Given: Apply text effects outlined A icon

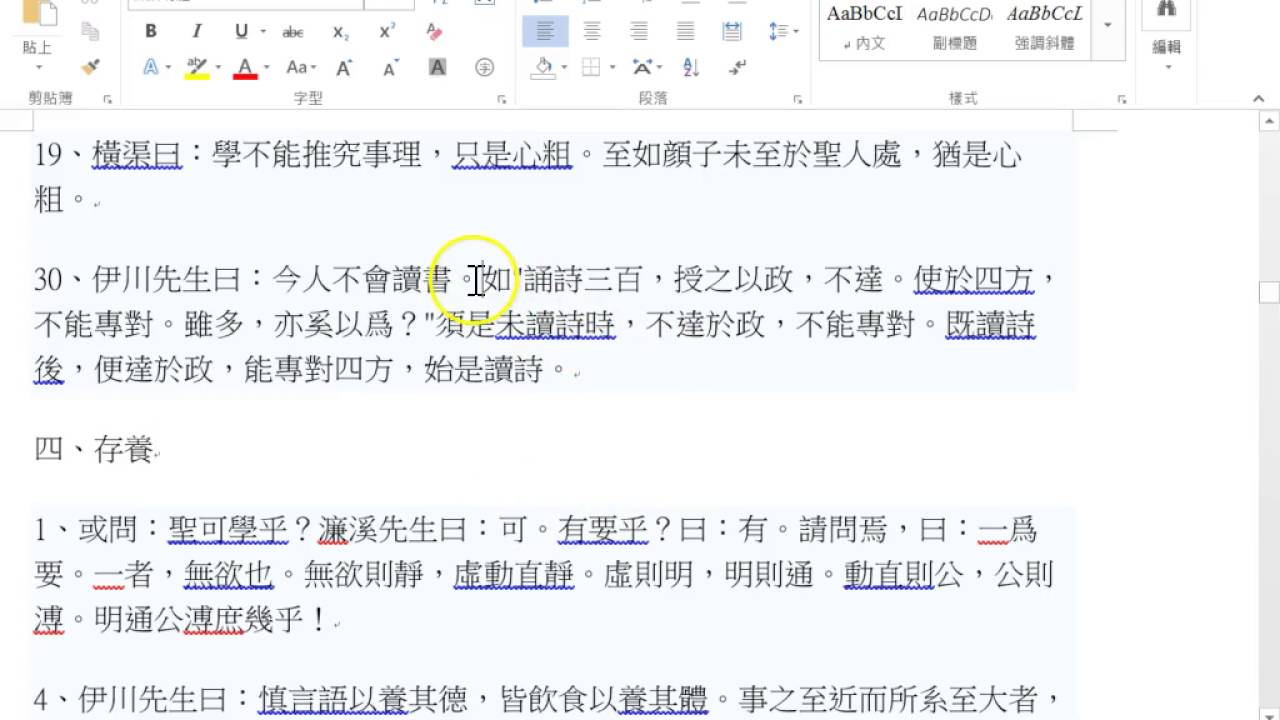Looking at the screenshot, I should pos(150,68).
